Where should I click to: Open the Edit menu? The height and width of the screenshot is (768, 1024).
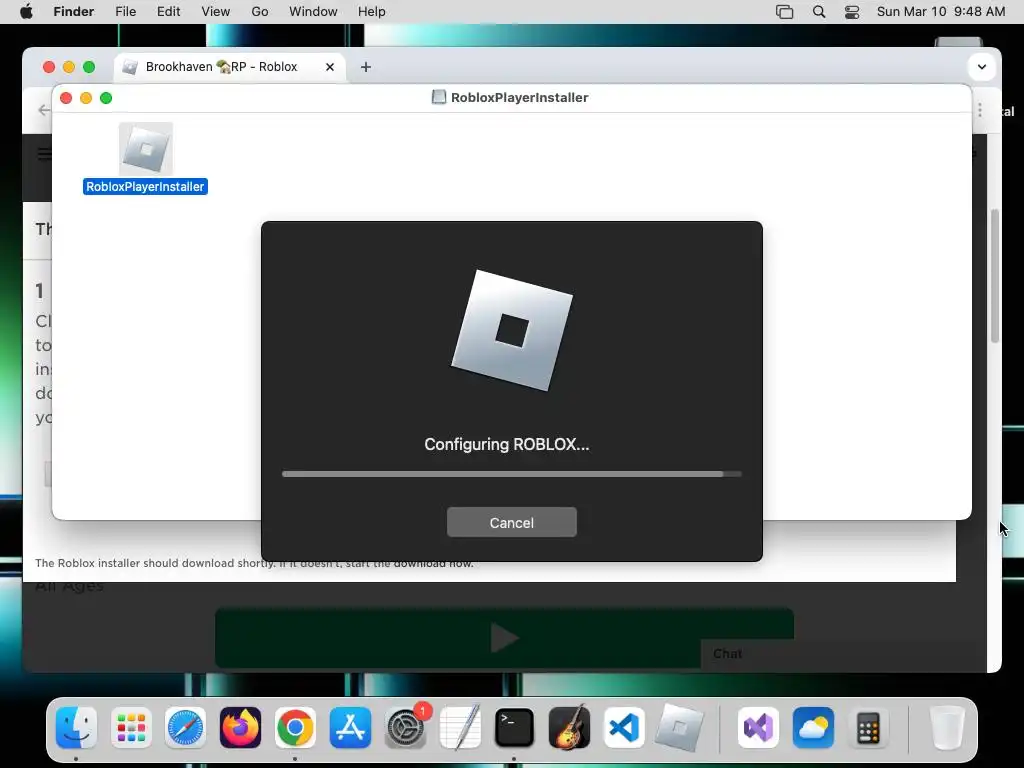coord(168,12)
